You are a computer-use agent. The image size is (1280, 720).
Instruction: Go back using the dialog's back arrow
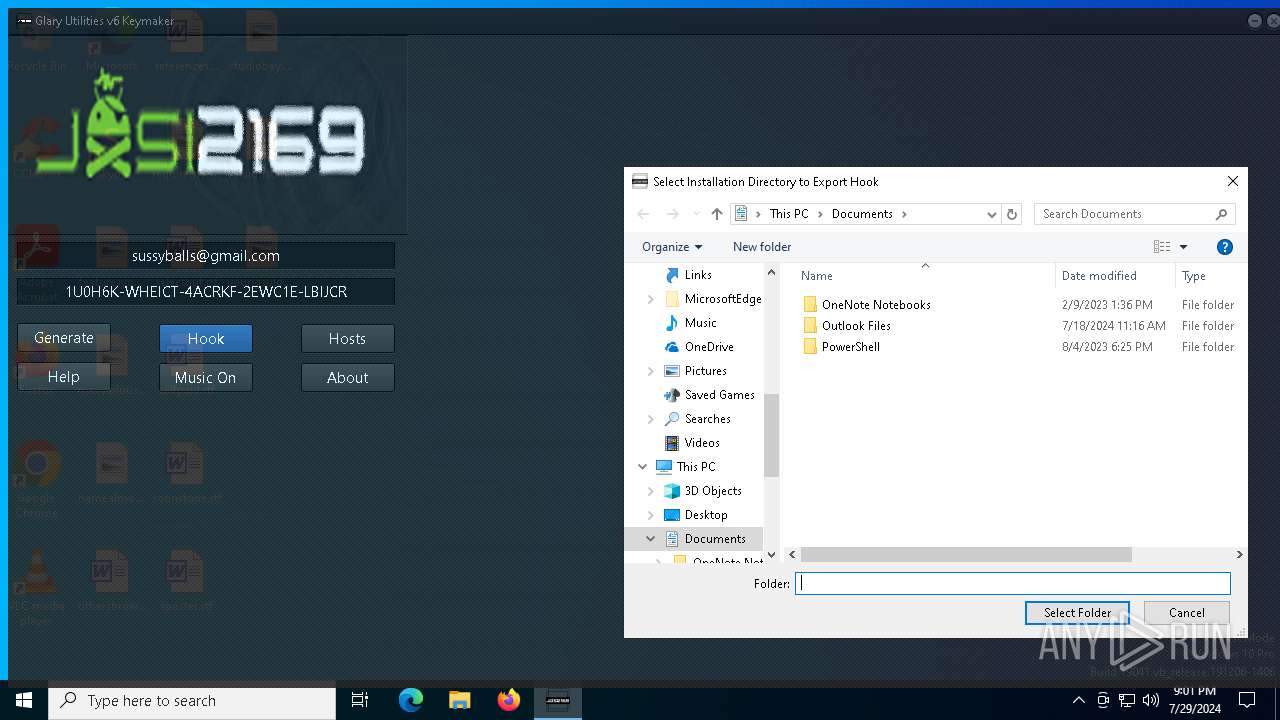click(x=644, y=214)
